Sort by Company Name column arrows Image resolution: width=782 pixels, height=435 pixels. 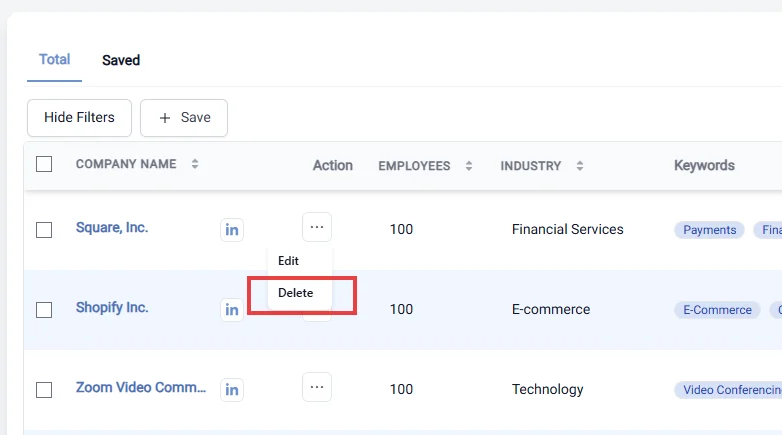tap(195, 164)
